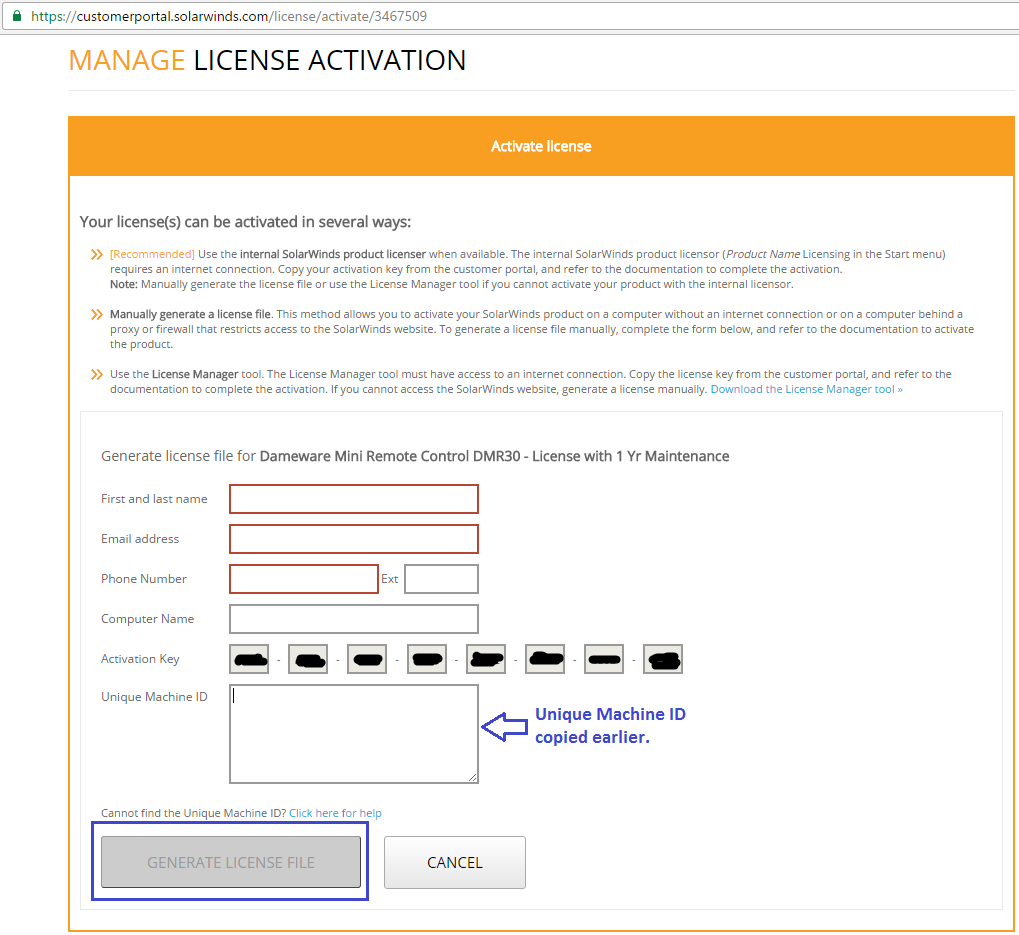This screenshot has width=1019, height=935.
Task: Click inside the First and last name field
Action: (353, 498)
